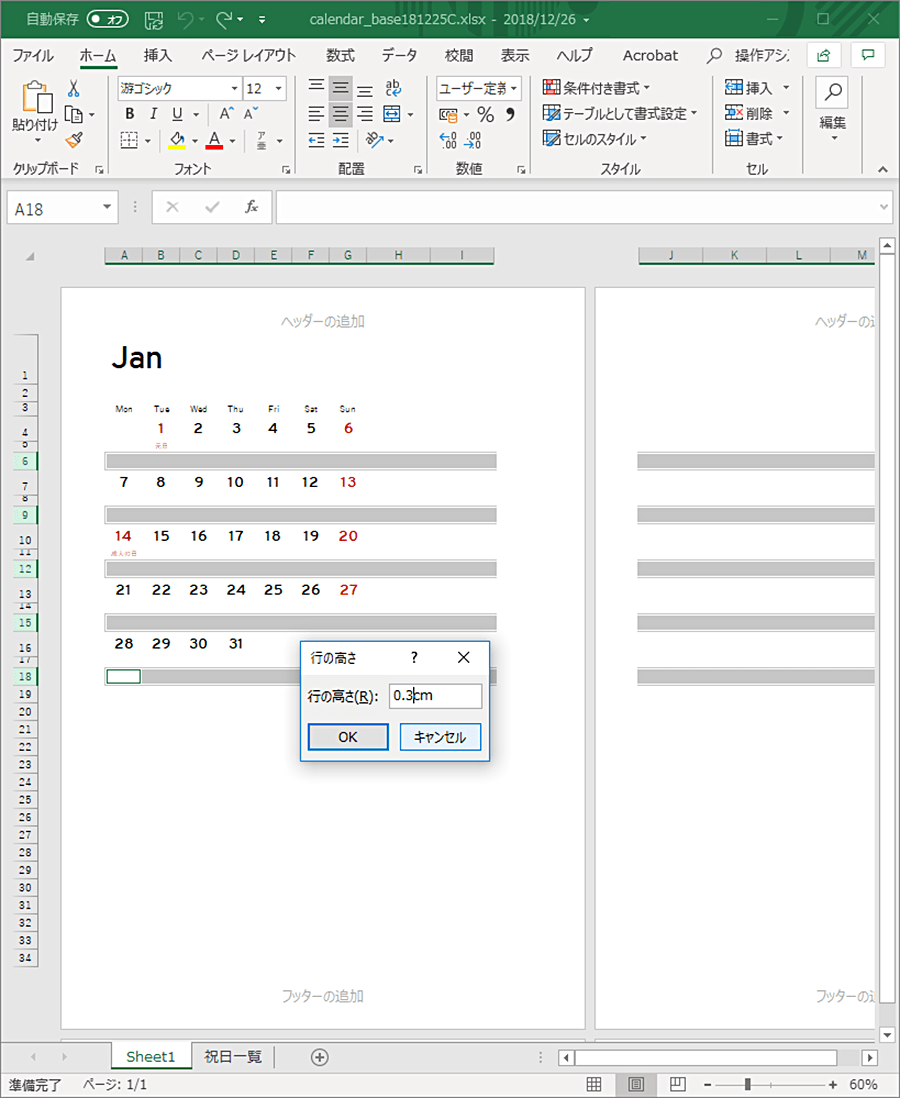Viewport: 900px width, 1098px height.
Task: Toggle the AutoSave switch
Action: tap(107, 19)
